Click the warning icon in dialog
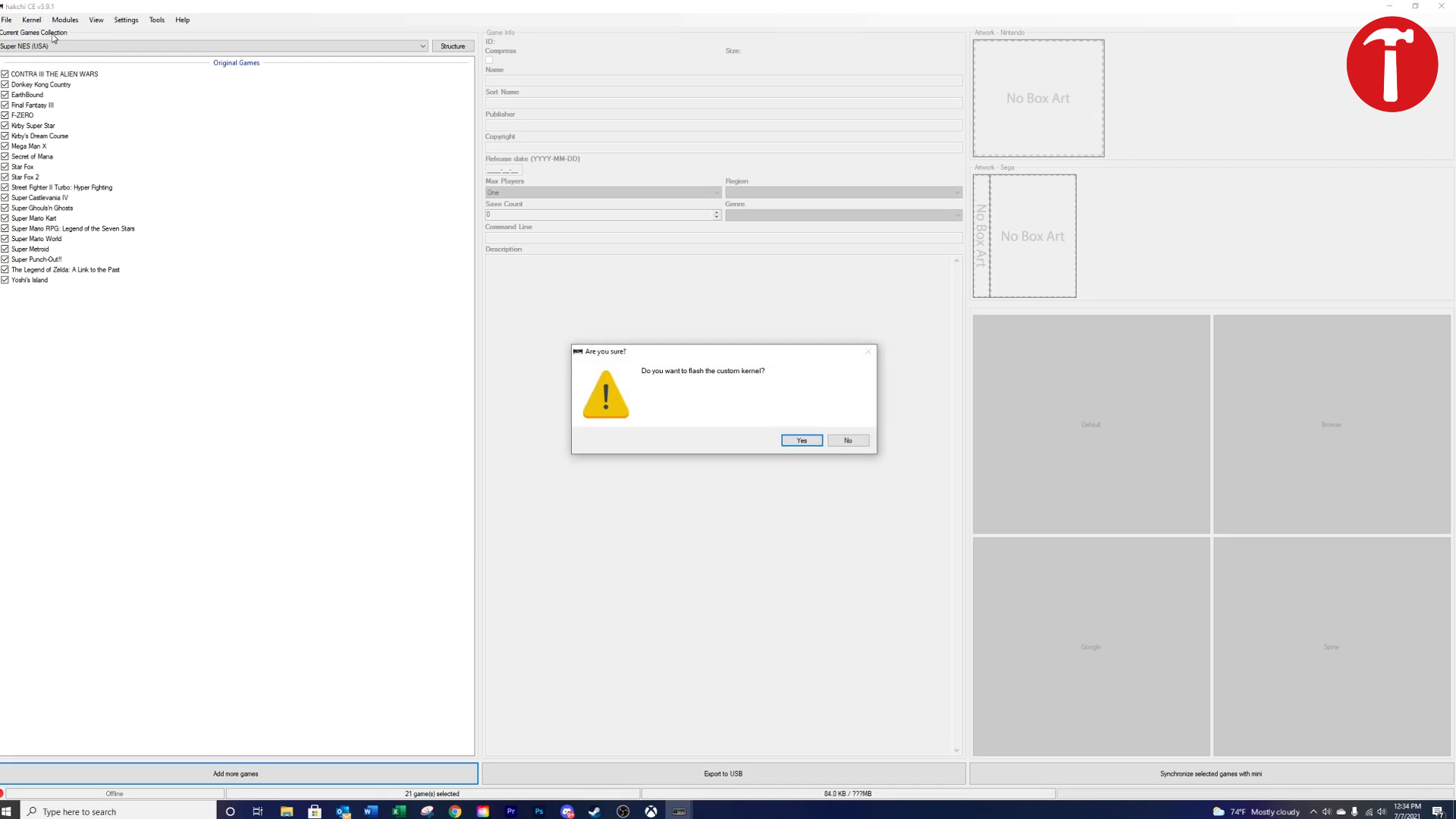1456x819 pixels. coord(604,394)
